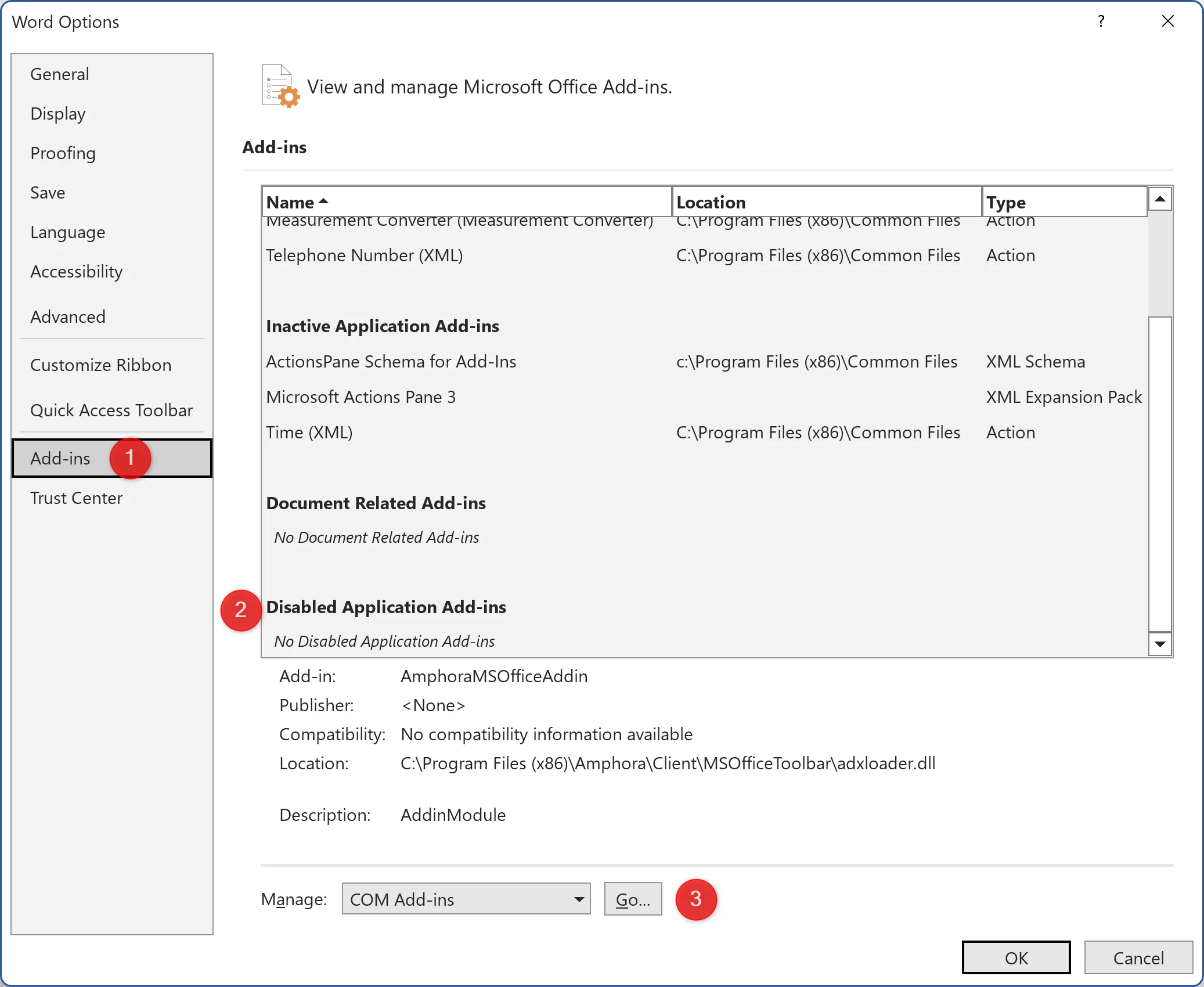Sort add-ins by Location column header
Image resolution: width=1204 pixels, height=987 pixels.
[827, 202]
